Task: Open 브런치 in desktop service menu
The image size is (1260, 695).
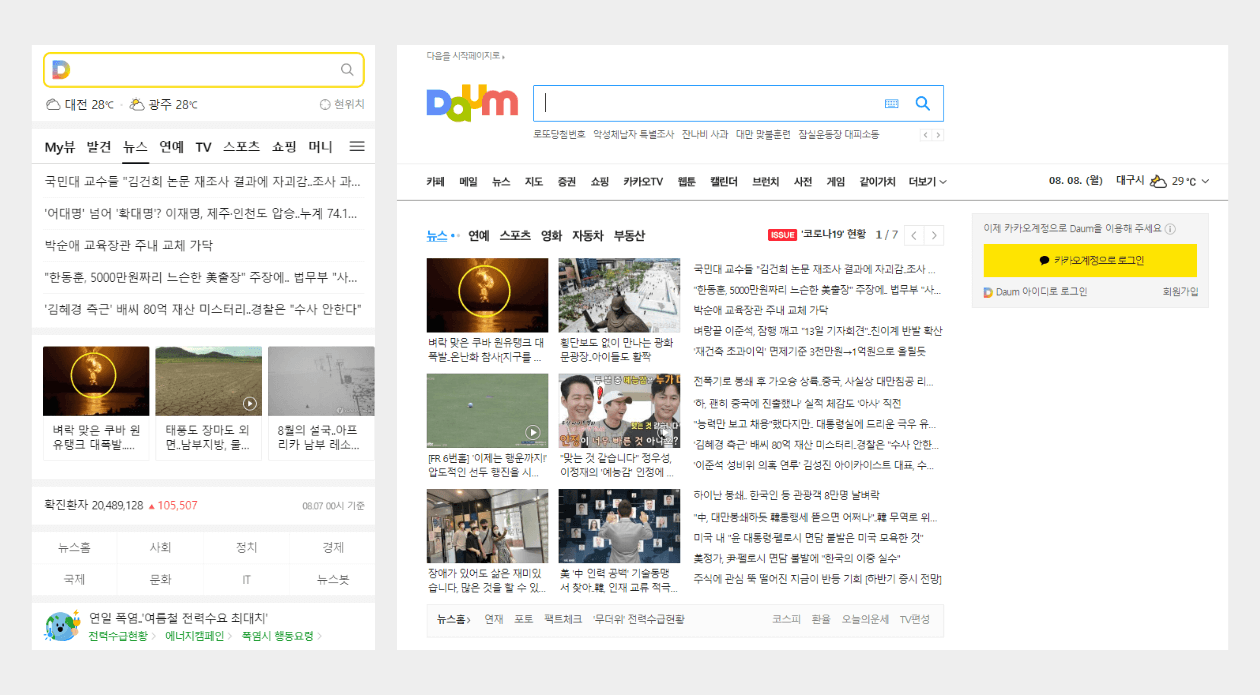Action: click(x=765, y=181)
